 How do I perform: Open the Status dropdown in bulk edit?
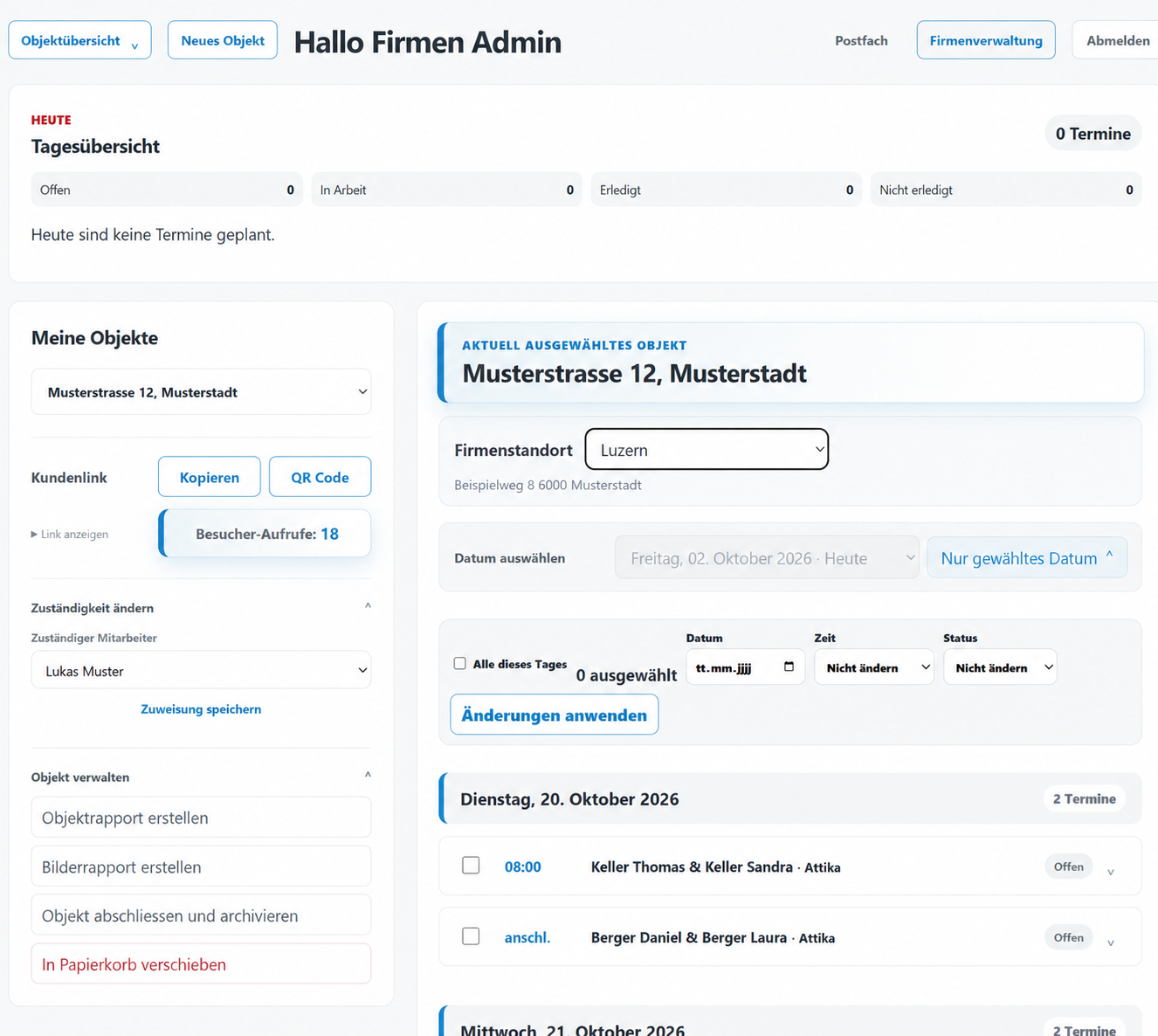click(x=1000, y=667)
